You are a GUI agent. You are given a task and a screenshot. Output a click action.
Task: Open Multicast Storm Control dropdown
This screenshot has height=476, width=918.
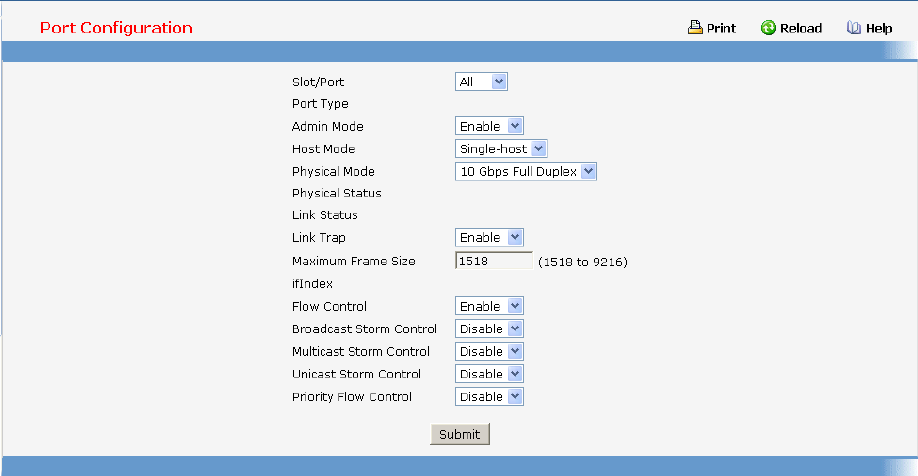[489, 352]
